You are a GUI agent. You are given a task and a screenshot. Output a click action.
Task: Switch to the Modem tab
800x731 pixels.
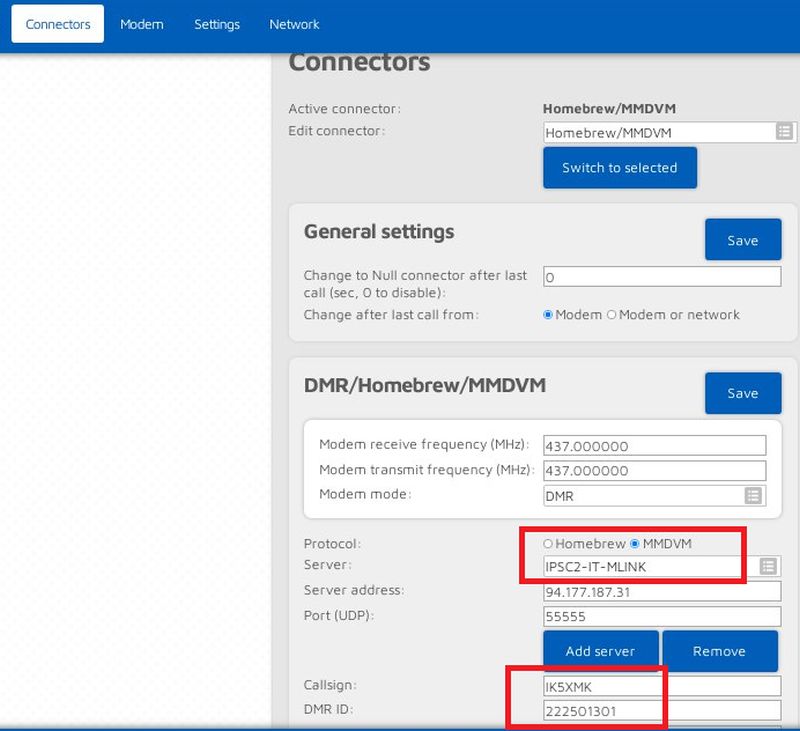[142, 24]
